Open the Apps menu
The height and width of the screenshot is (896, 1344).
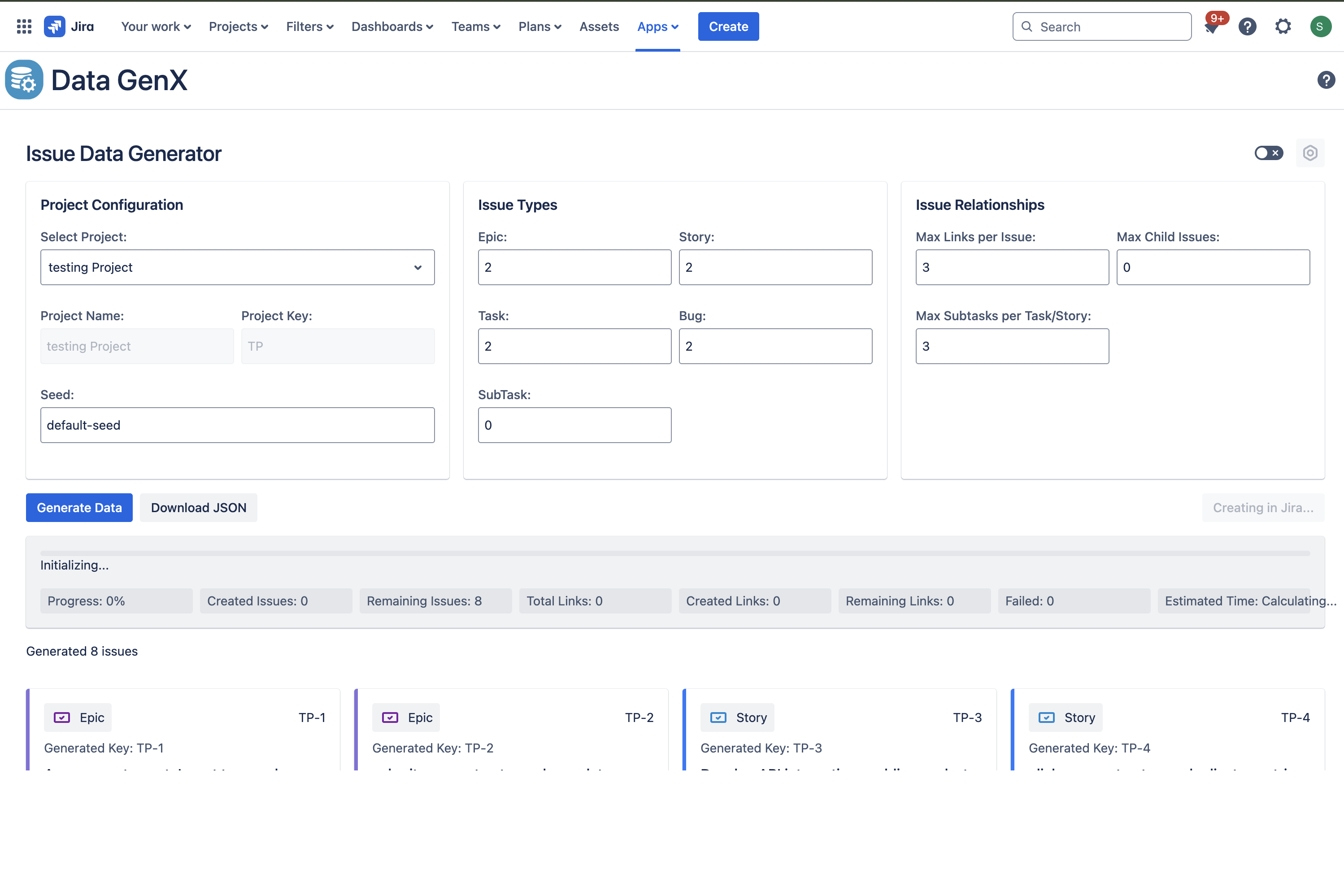tap(658, 26)
